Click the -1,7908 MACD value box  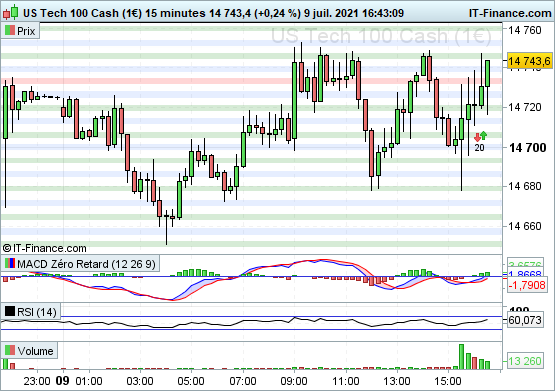tap(526, 285)
